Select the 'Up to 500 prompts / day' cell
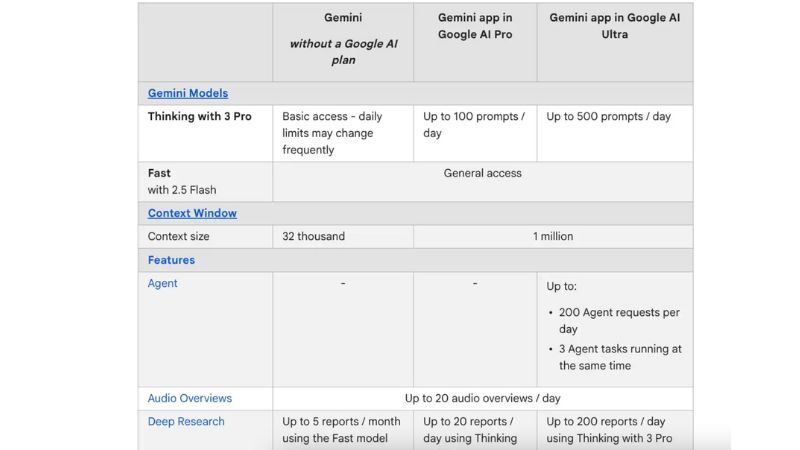Screen dimensions: 800x450 608,117
